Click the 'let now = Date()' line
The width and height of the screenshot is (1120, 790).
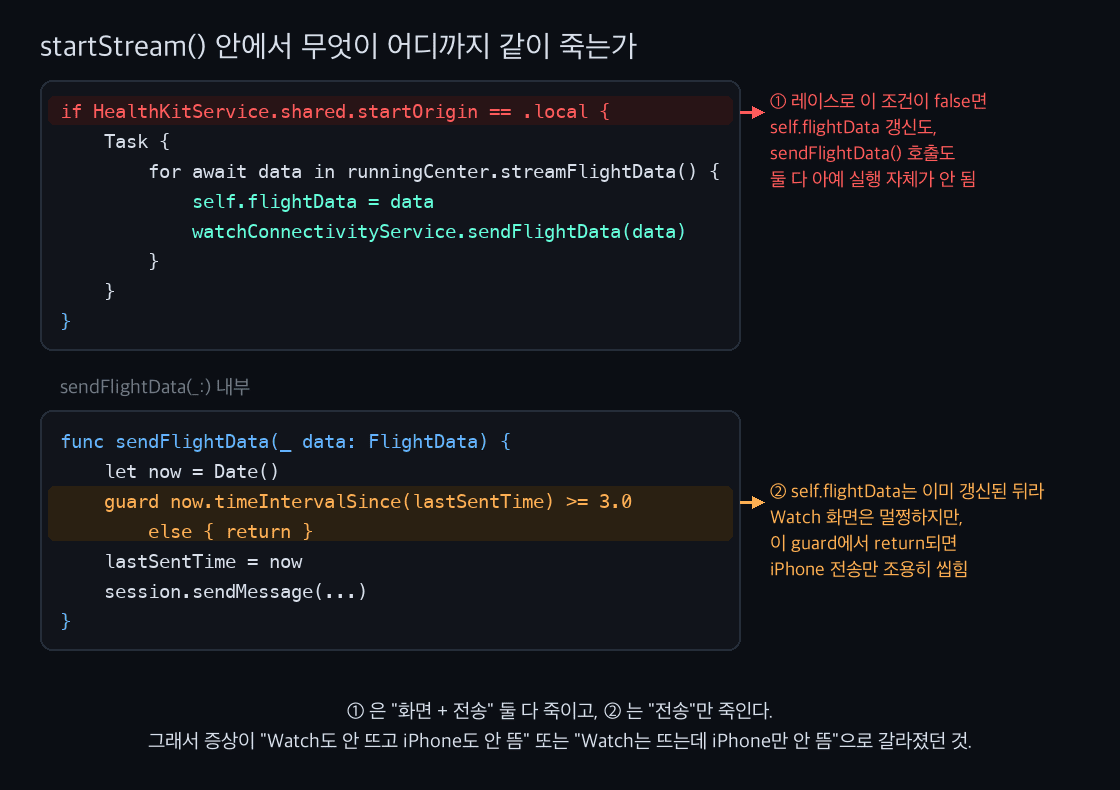pyautogui.click(x=191, y=471)
